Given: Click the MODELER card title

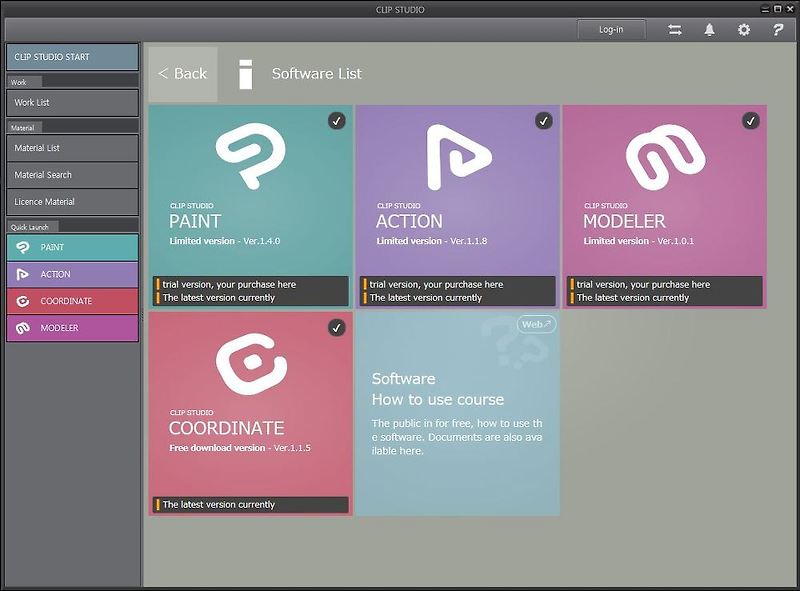Looking at the screenshot, I should 624,221.
